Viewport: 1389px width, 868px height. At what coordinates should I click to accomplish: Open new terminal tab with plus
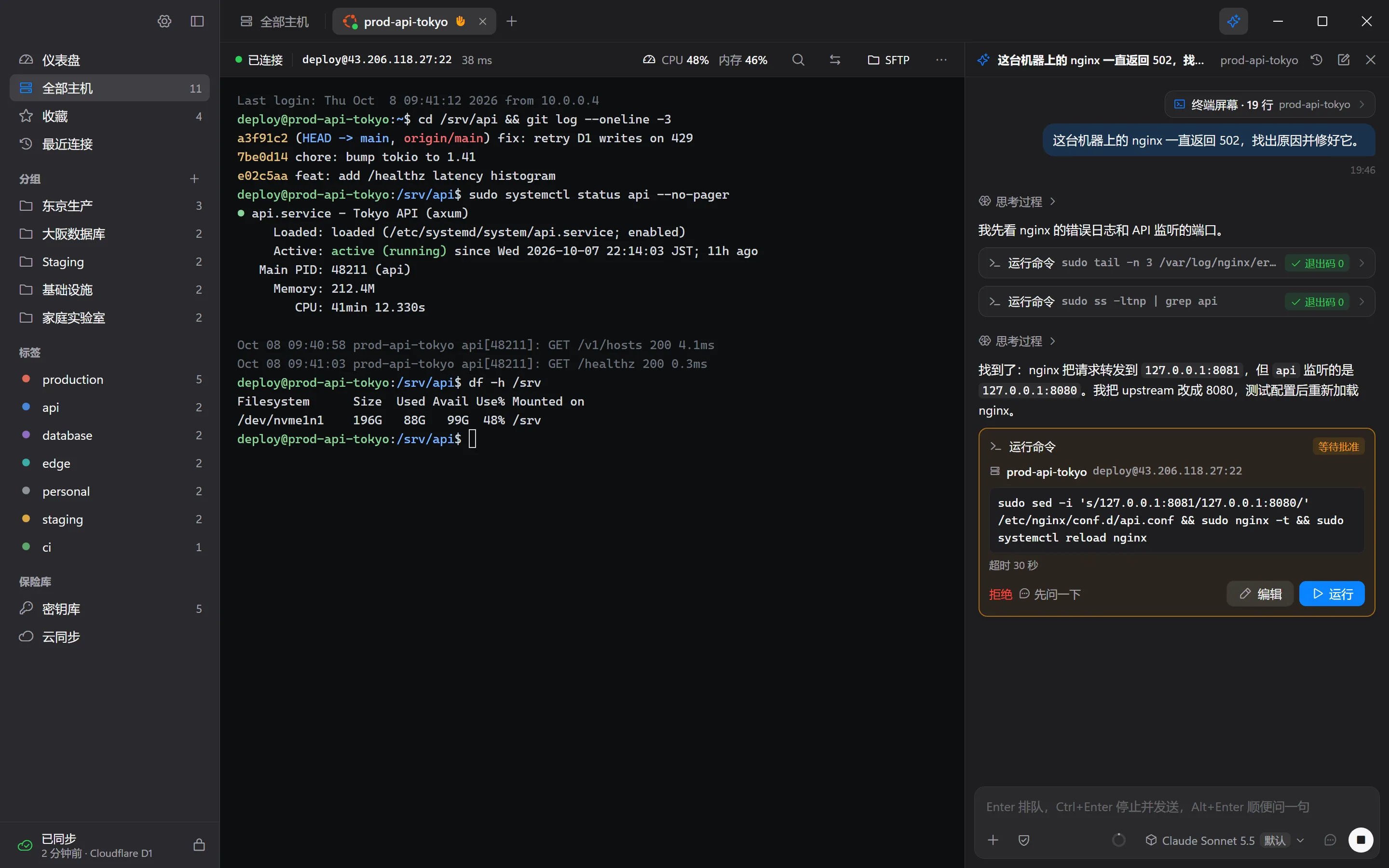point(511,21)
